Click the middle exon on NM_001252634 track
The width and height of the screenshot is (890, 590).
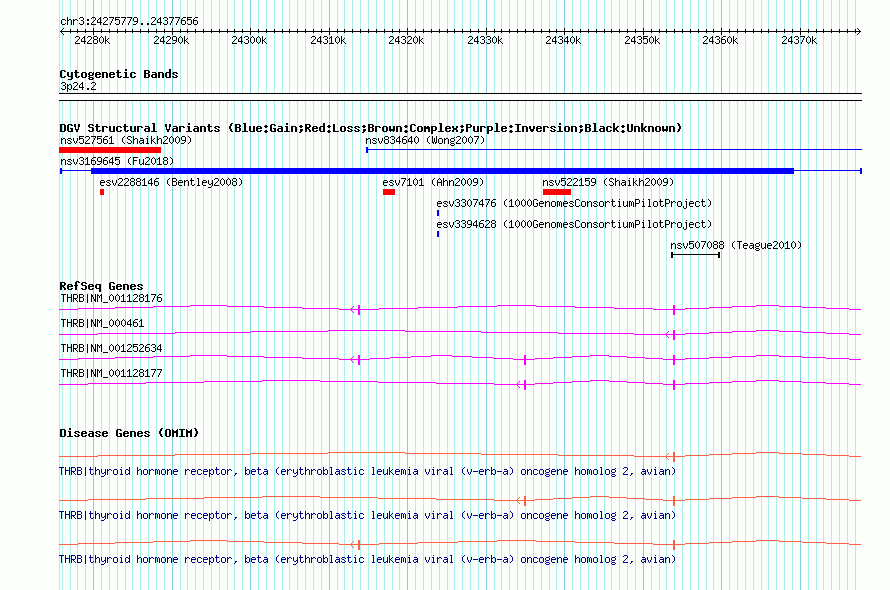(525, 359)
